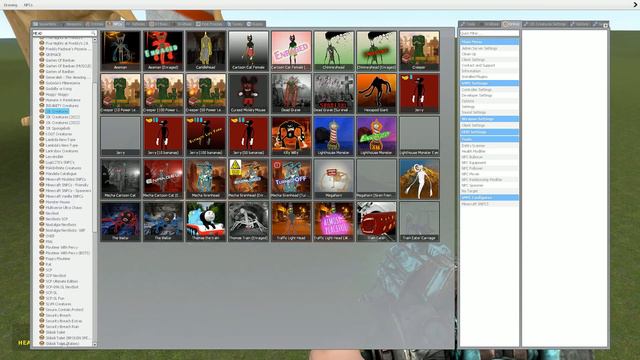Open Admin Server Settings
This screenshot has width=640, height=360.
(489, 48)
